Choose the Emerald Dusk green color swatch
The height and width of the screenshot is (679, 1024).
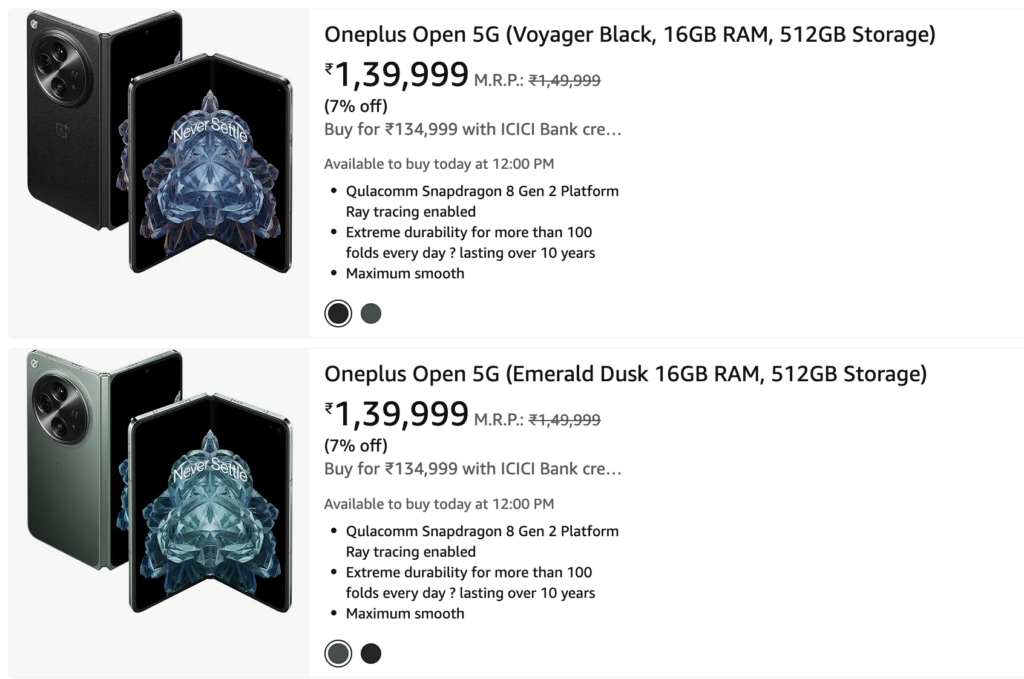[x=338, y=653]
